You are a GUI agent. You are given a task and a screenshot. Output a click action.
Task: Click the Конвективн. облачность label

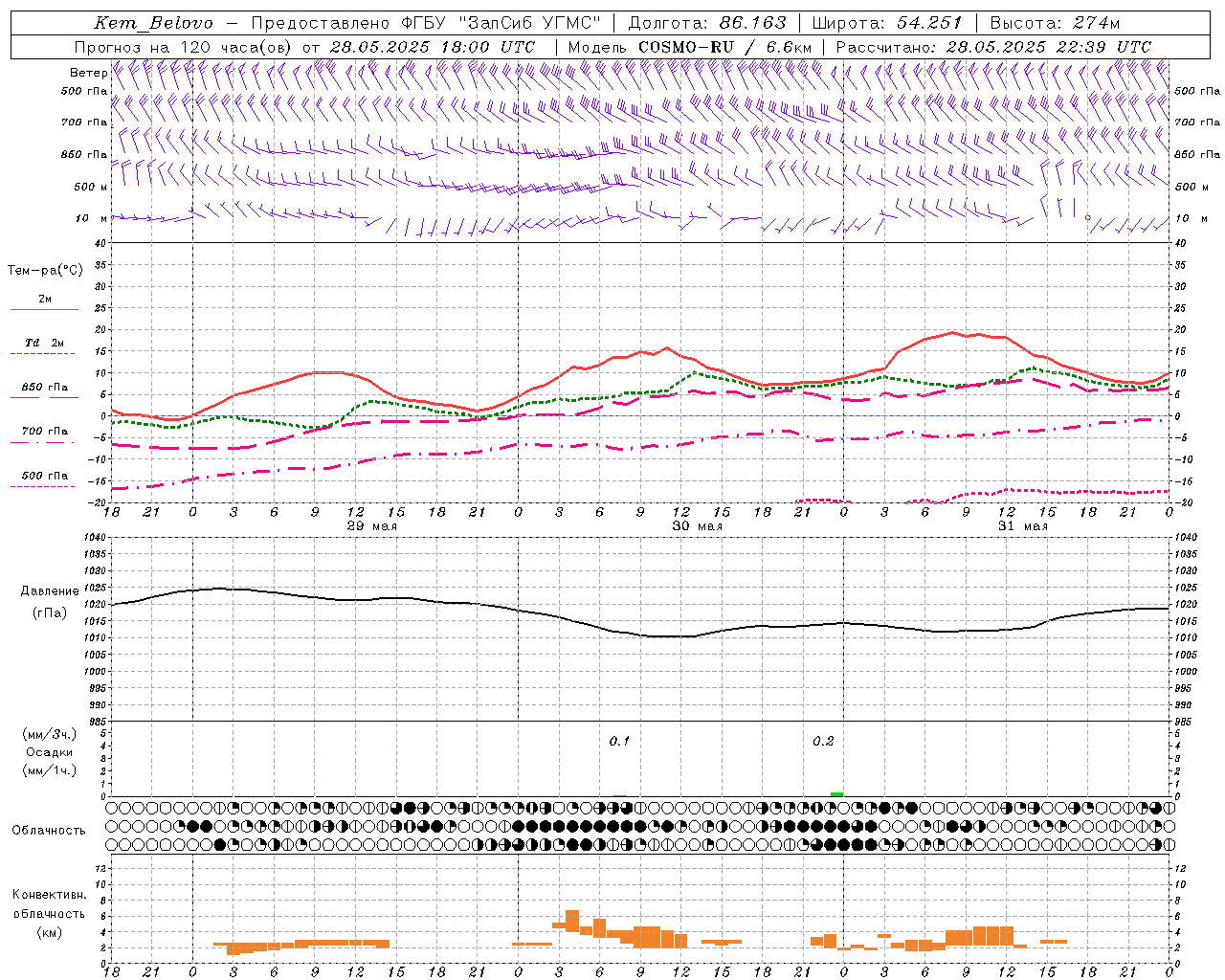pyautogui.click(x=49, y=904)
